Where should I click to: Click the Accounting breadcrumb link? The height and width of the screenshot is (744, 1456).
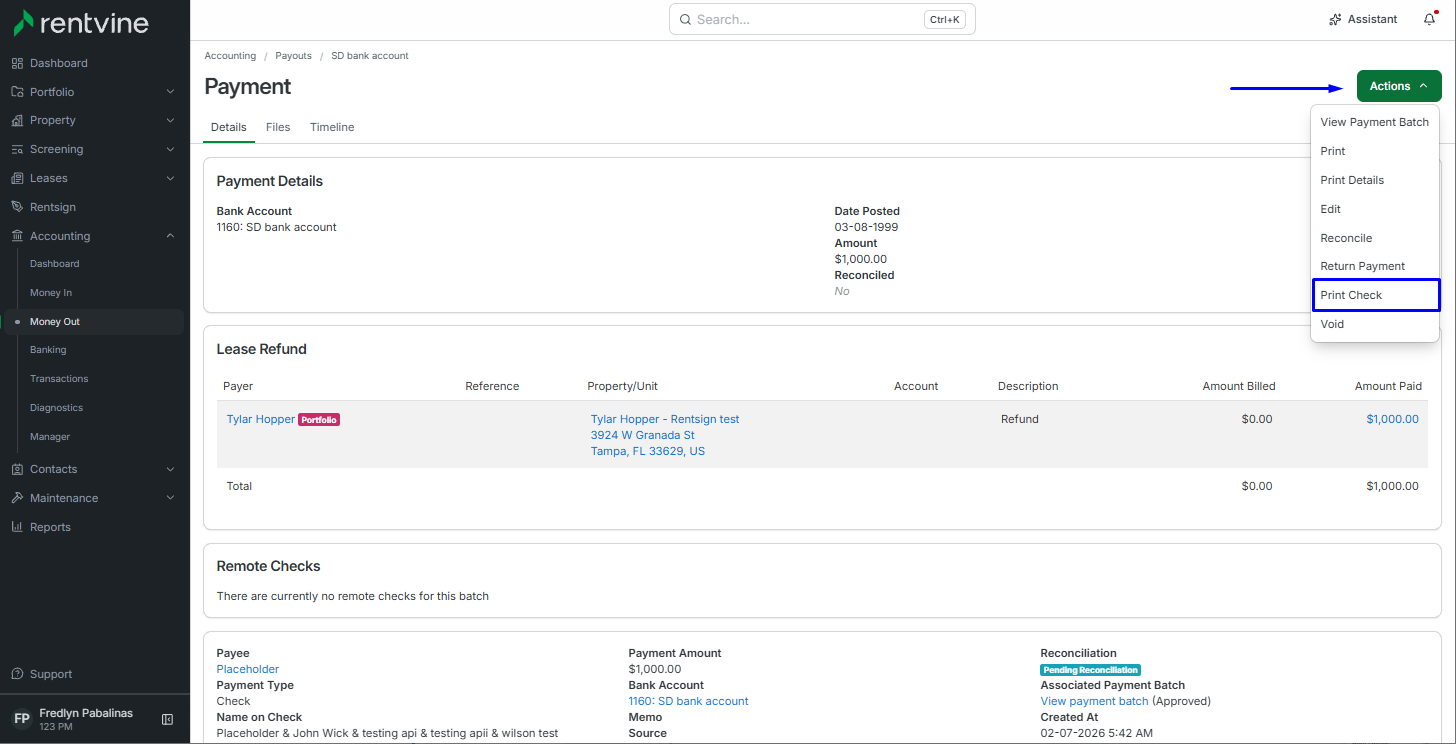[230, 56]
